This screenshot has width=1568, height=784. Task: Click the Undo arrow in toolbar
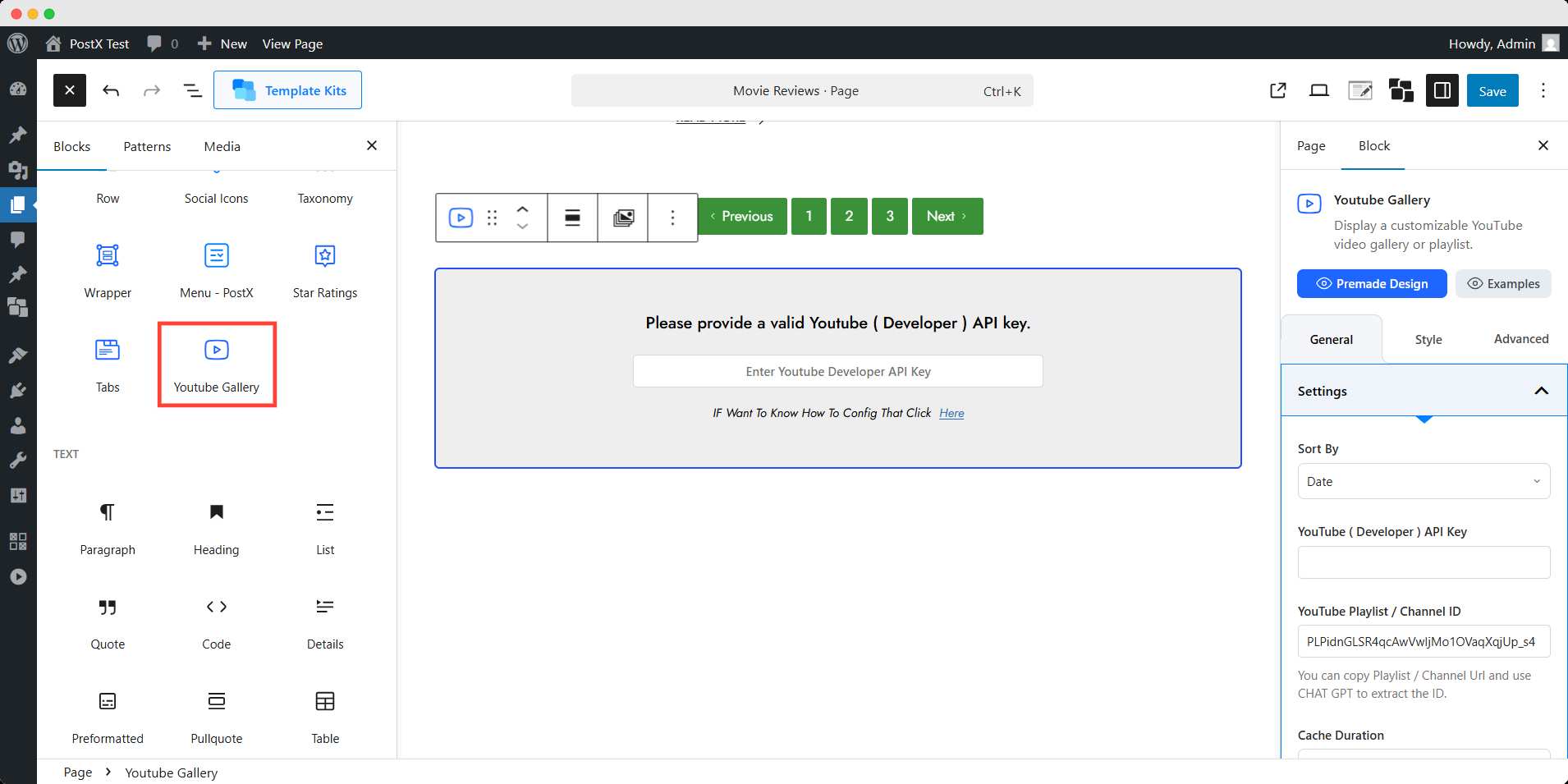(111, 90)
